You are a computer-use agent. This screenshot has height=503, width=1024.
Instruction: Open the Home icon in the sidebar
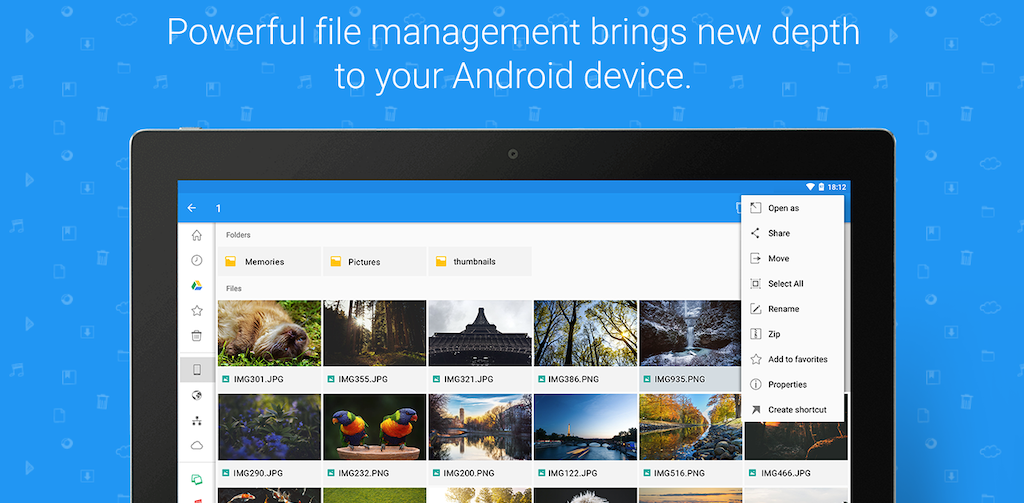[197, 235]
